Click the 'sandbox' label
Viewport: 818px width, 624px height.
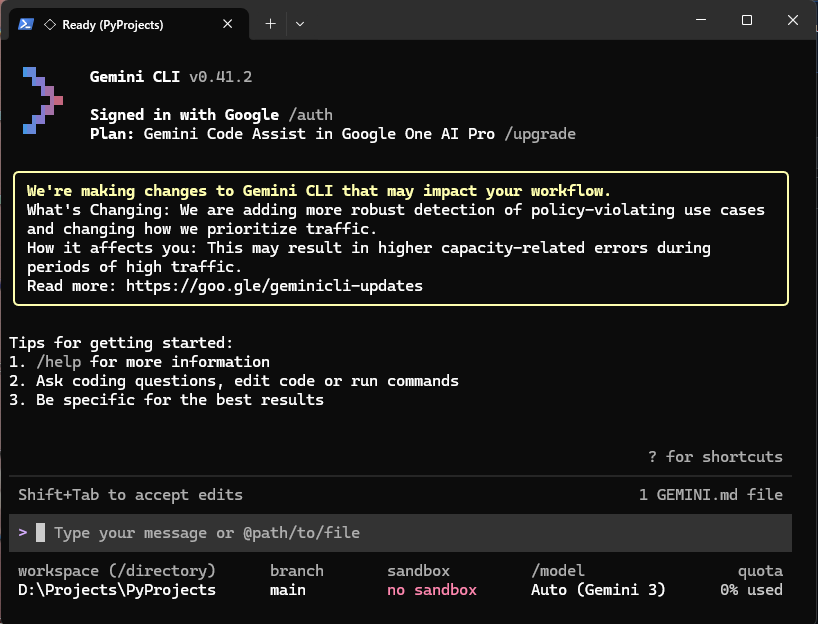(x=418, y=571)
